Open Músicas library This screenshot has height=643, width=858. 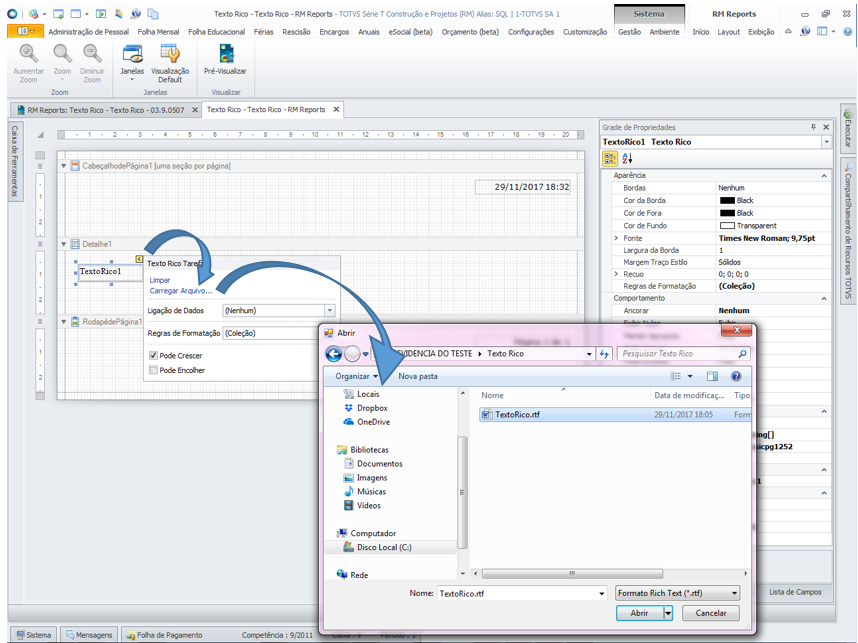371,491
